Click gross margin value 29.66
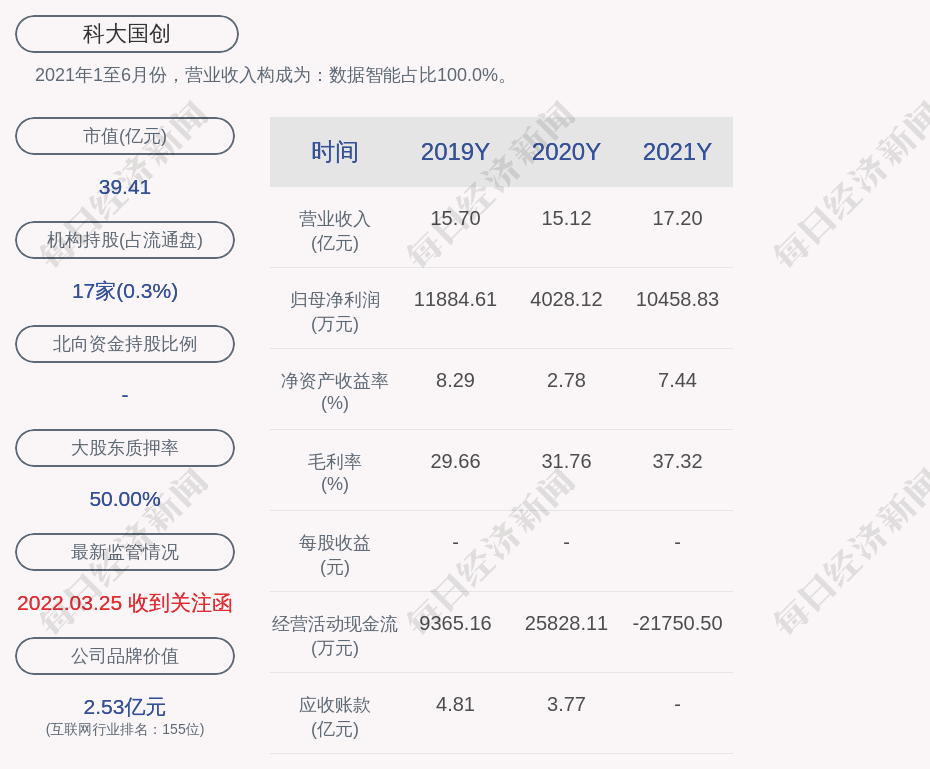 point(455,461)
